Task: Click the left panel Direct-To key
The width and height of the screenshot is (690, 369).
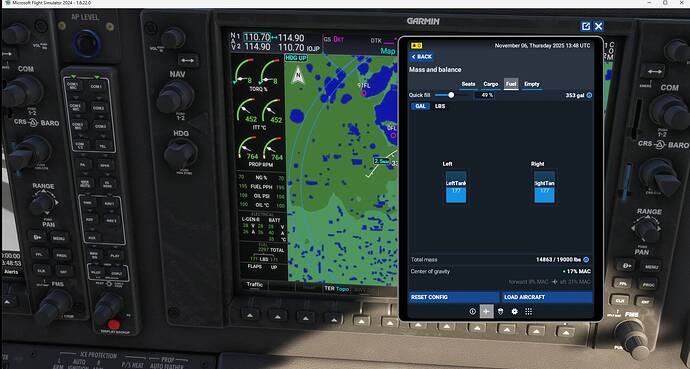Action: point(37,237)
